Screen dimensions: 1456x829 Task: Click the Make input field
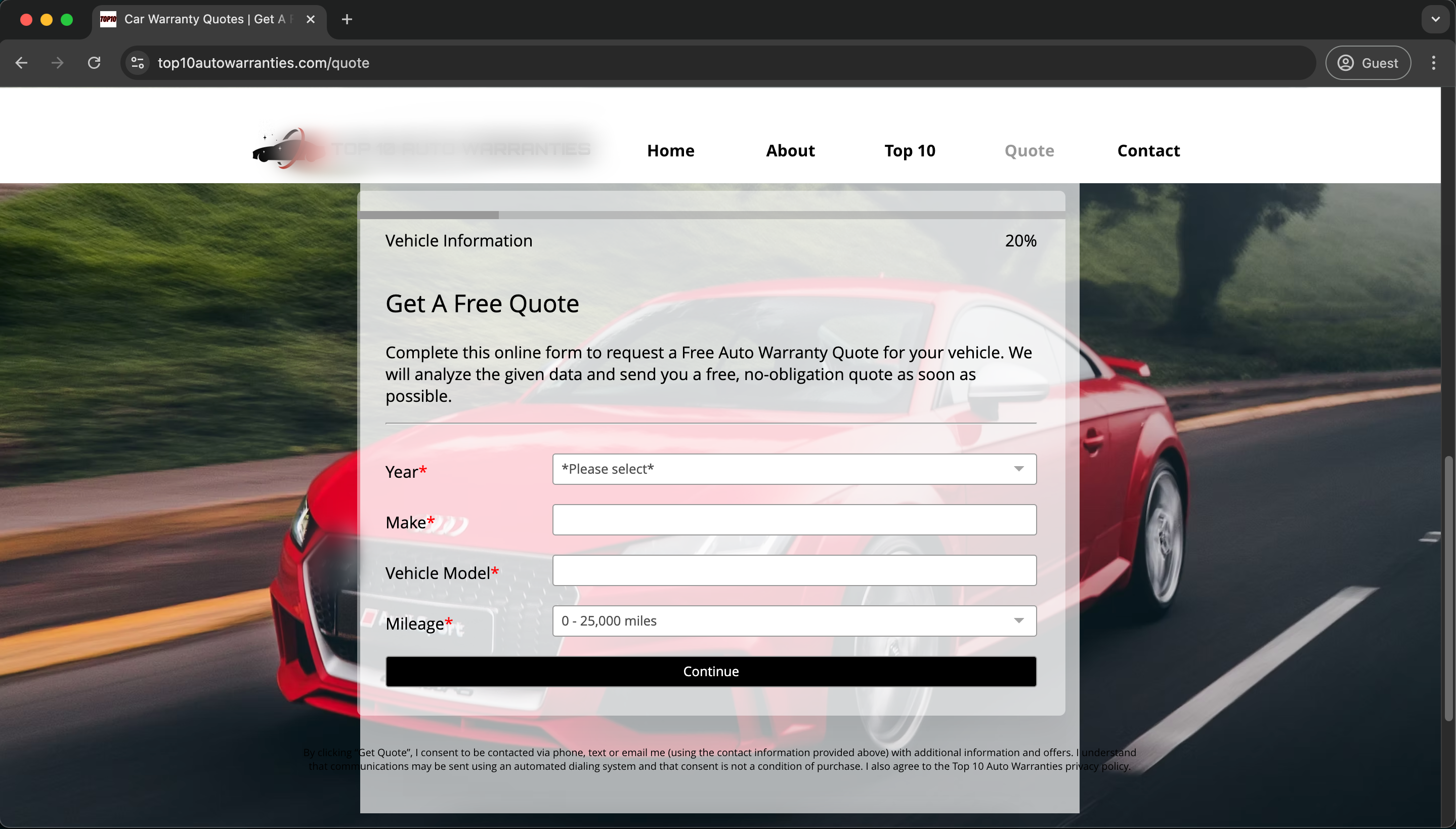coord(794,520)
